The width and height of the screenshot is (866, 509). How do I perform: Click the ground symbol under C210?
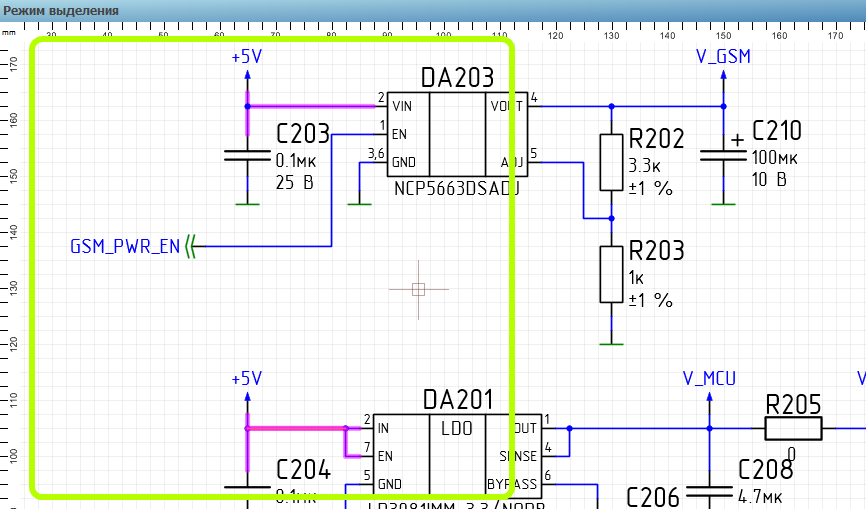click(x=724, y=204)
